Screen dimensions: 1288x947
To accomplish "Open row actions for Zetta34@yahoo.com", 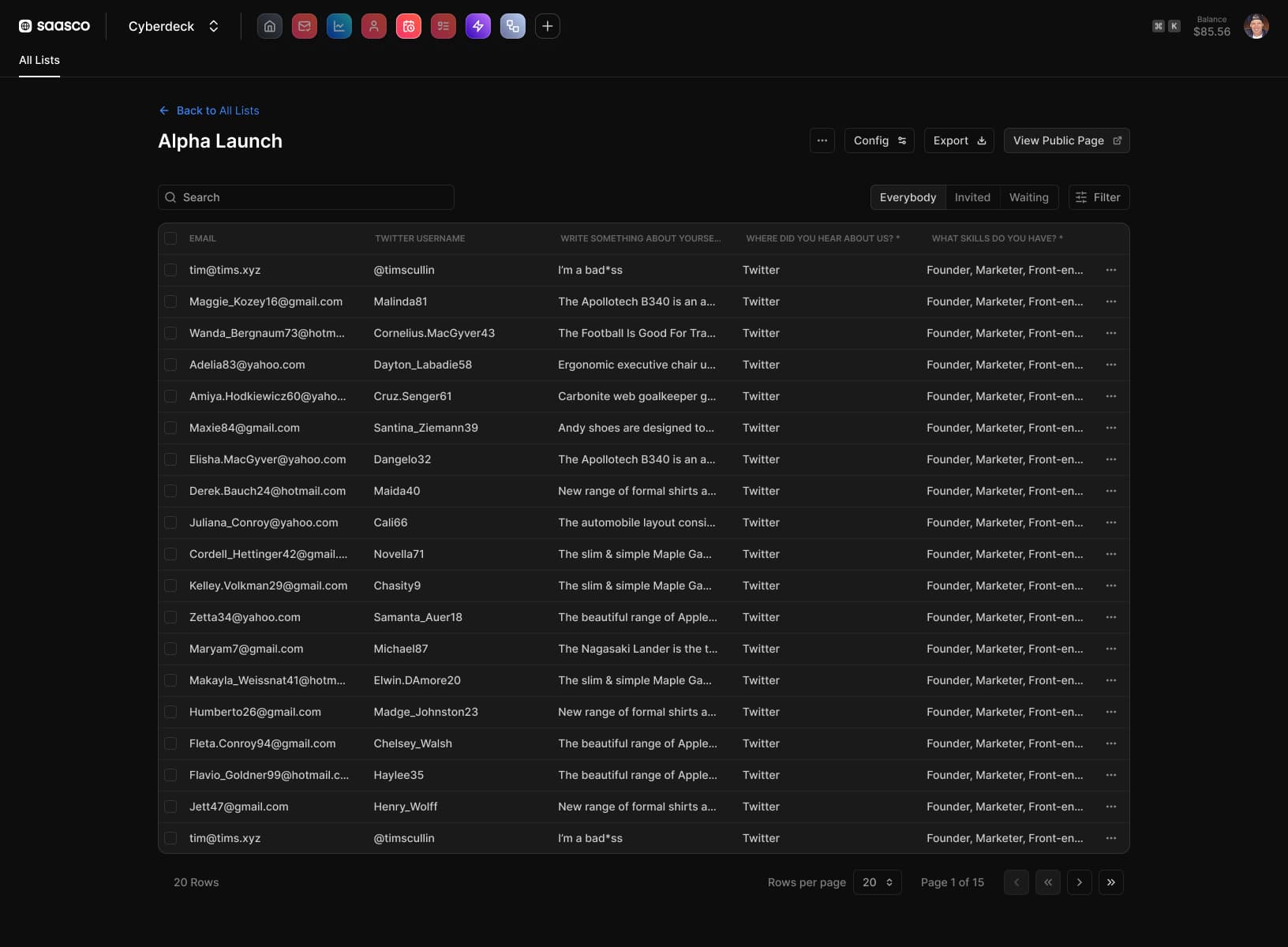I will pos(1110,617).
